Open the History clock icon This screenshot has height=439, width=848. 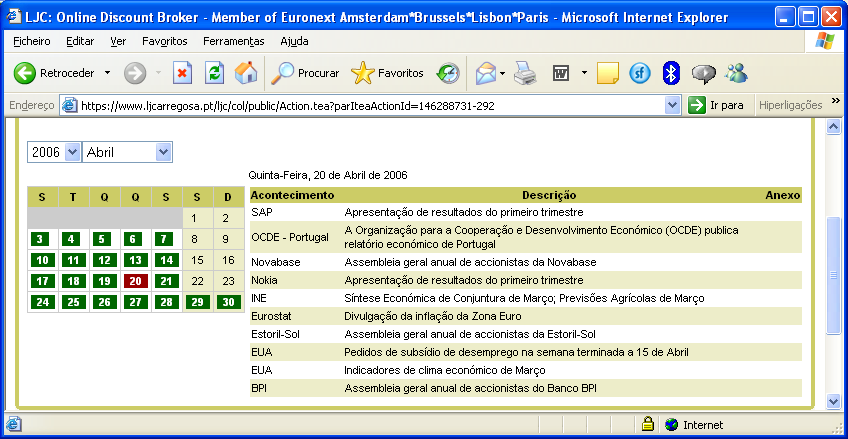coord(448,73)
